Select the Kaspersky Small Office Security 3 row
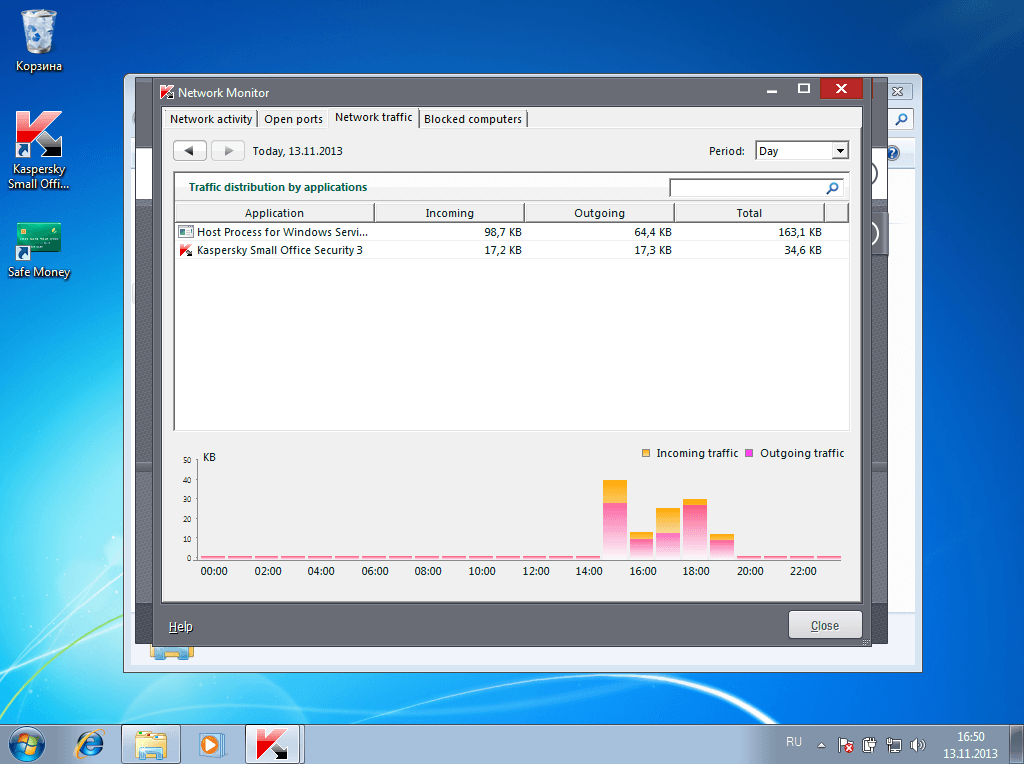This screenshot has width=1024, height=764. [512, 250]
